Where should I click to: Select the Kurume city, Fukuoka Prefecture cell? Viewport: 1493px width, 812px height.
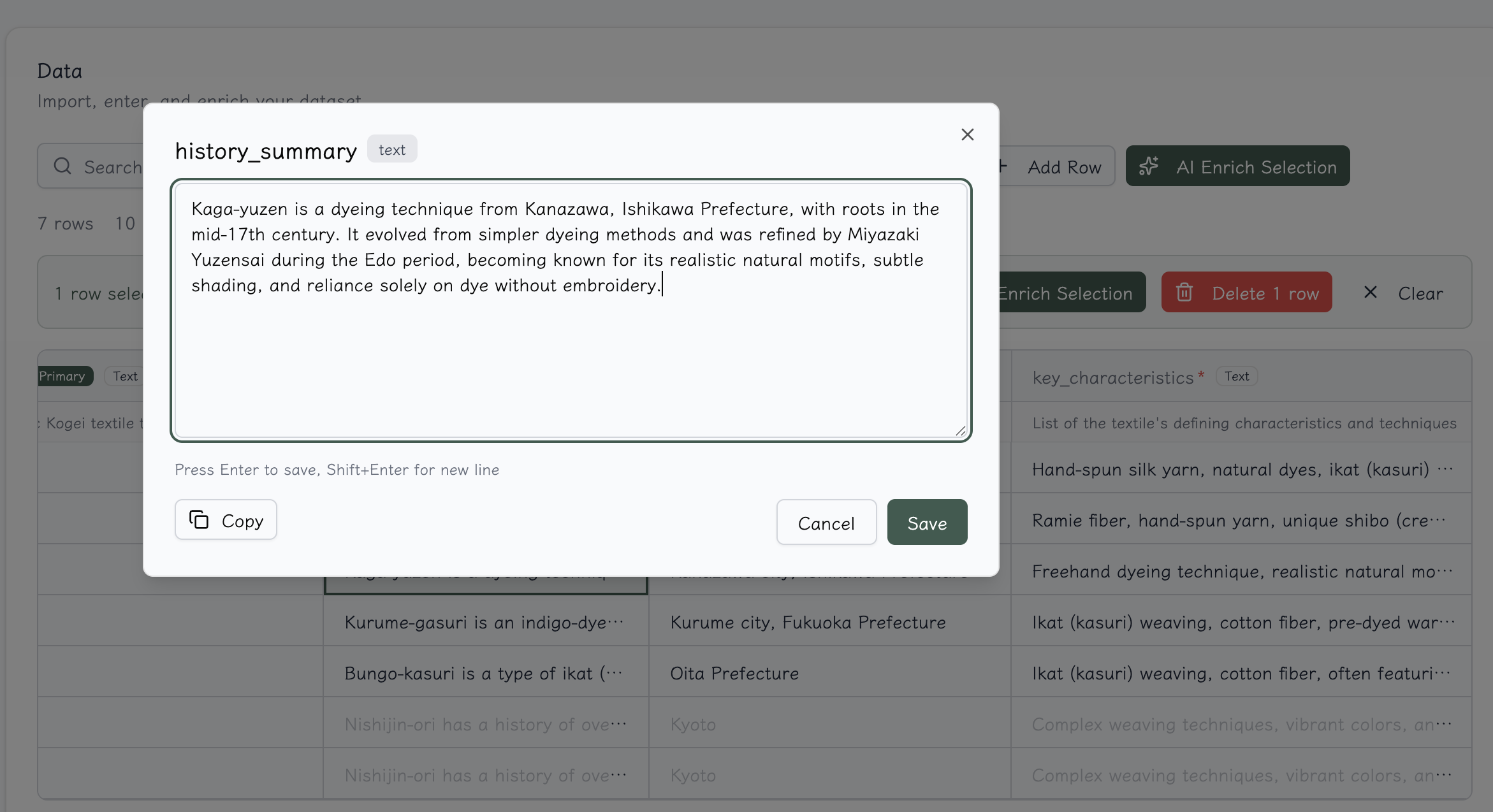click(x=808, y=622)
